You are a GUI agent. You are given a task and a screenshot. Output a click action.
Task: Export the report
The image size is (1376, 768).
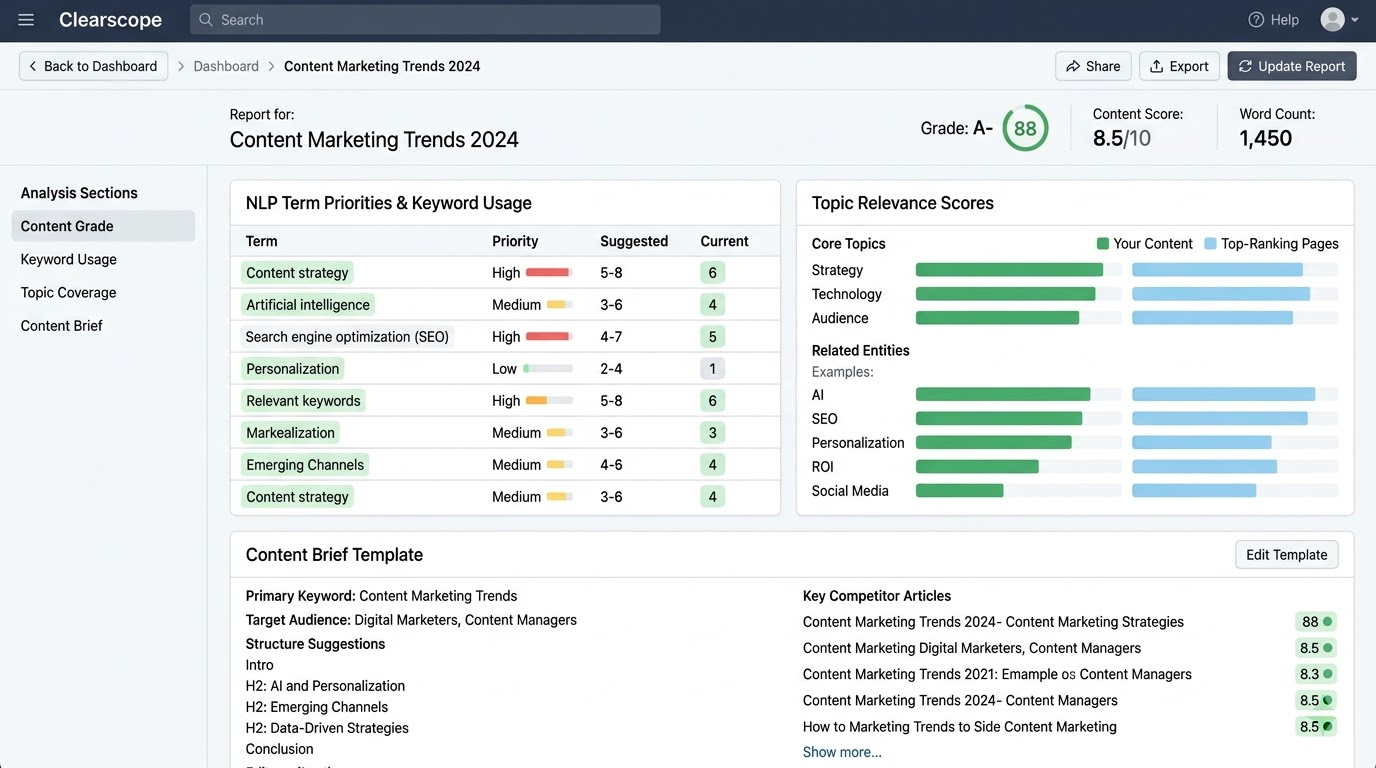[1179, 66]
